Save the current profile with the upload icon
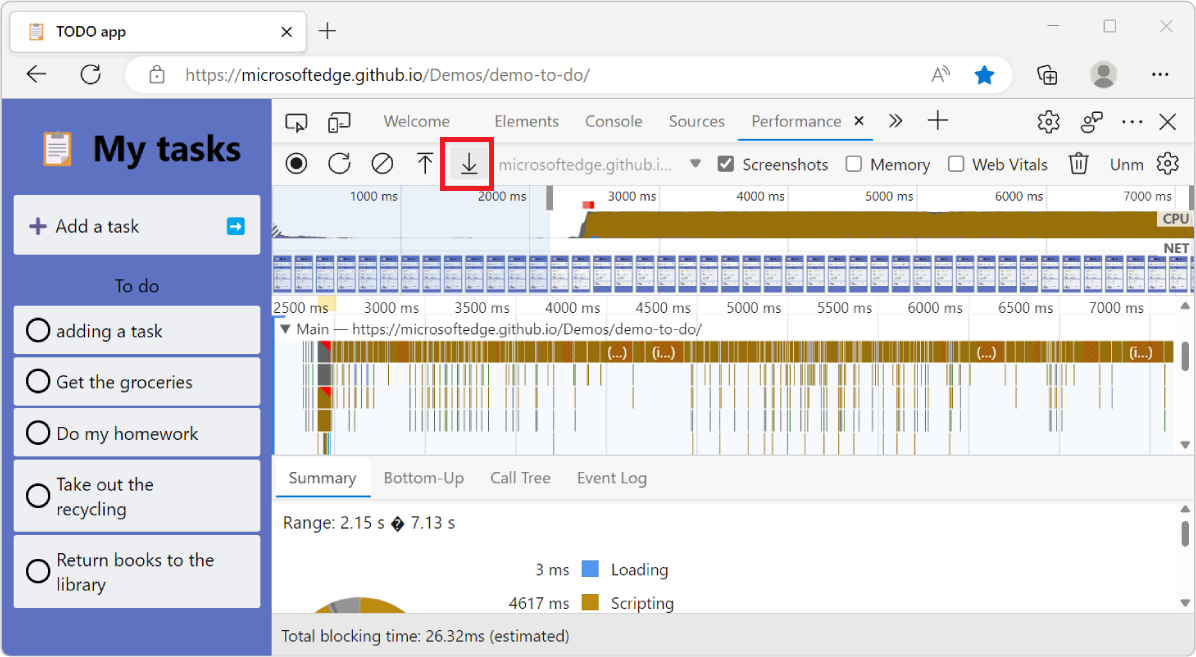The width and height of the screenshot is (1196, 657). (424, 163)
